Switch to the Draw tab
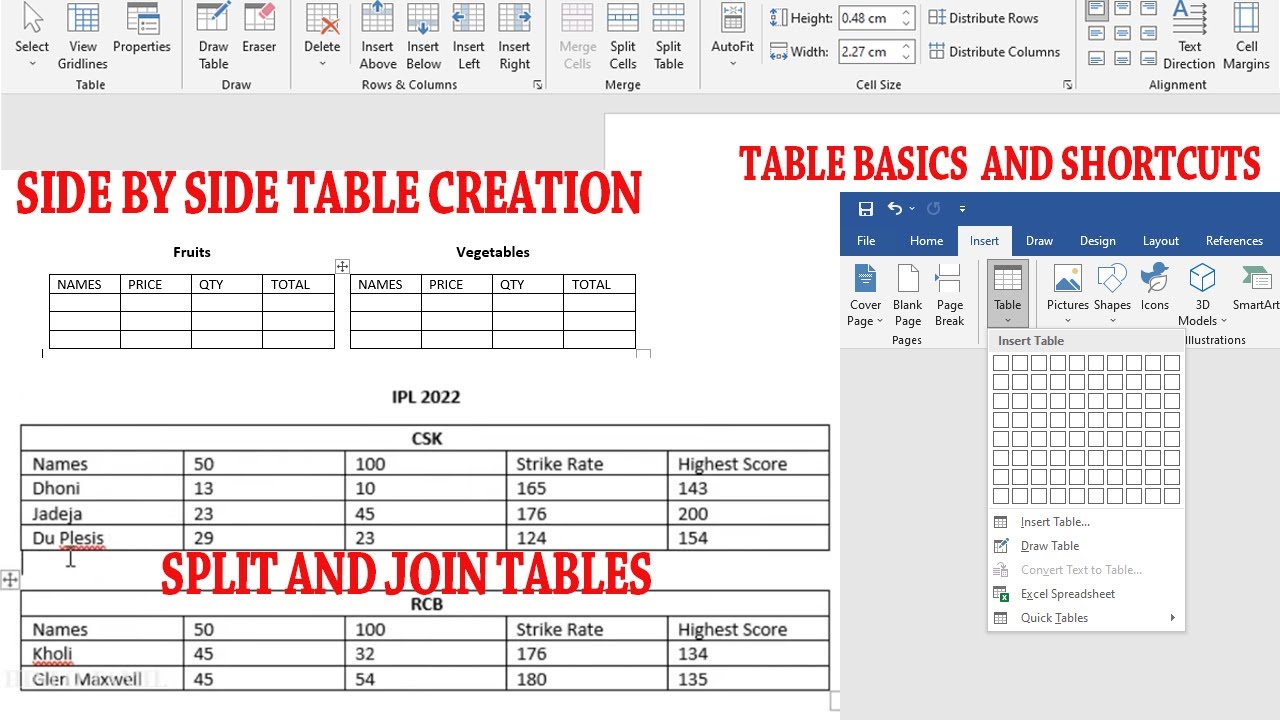This screenshot has height=720, width=1280. pyautogui.click(x=1039, y=241)
